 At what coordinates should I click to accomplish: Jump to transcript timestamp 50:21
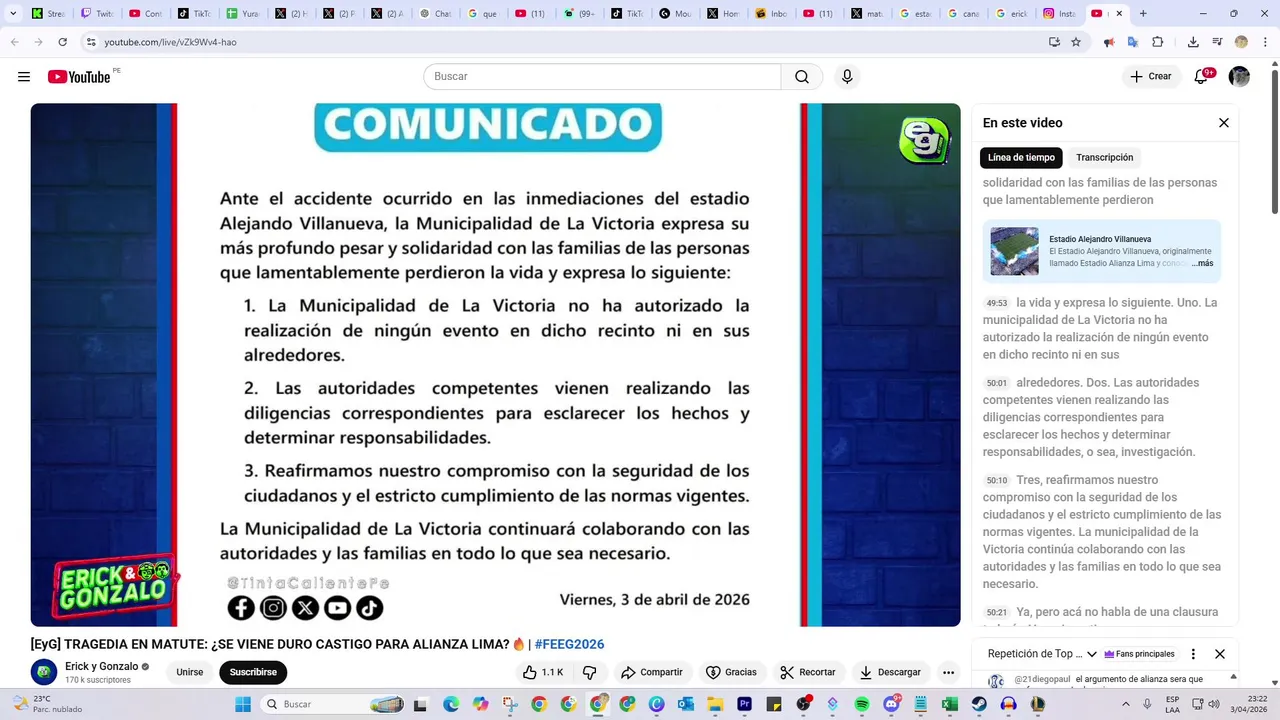click(x=997, y=613)
